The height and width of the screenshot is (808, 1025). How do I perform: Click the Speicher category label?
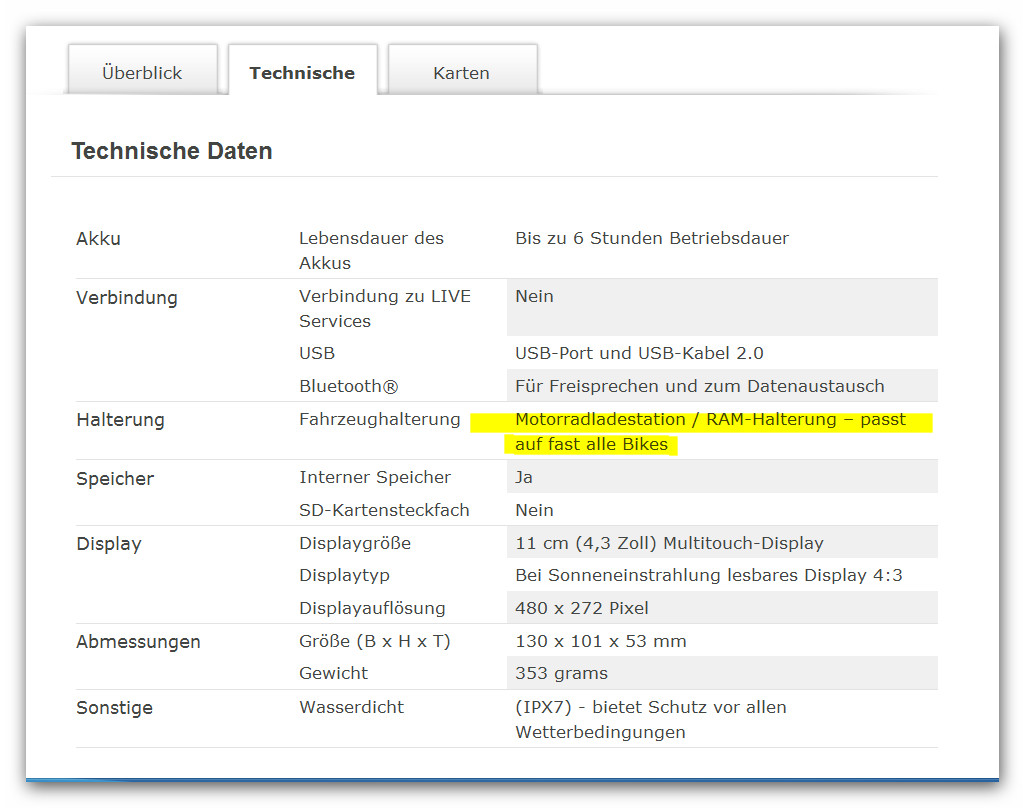point(115,479)
